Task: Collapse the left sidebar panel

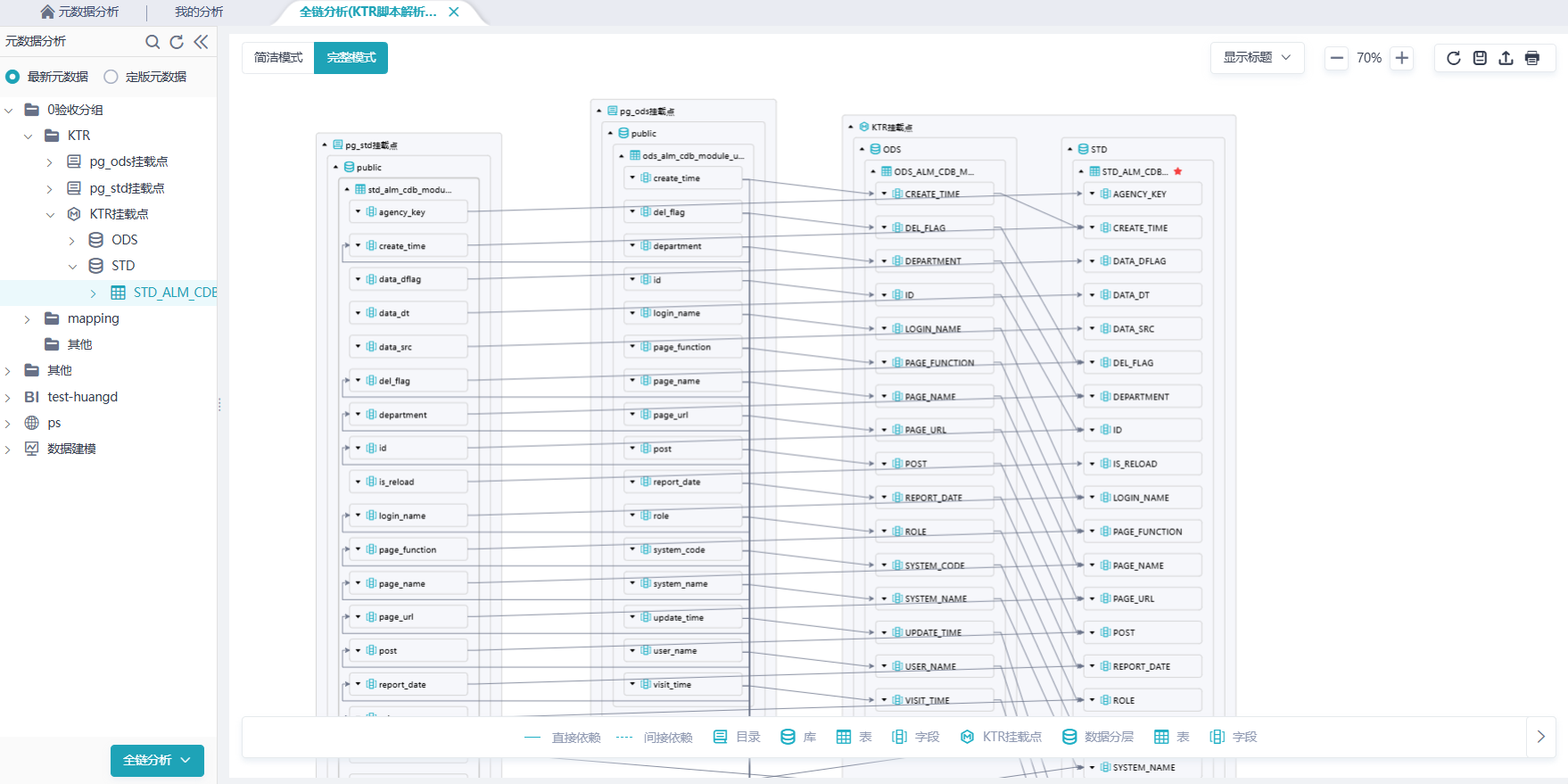Action: [201, 42]
